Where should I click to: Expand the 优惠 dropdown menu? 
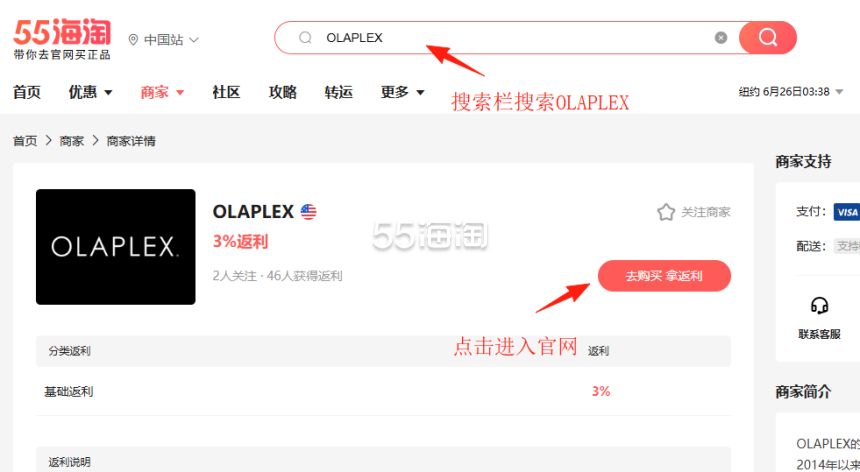pyautogui.click(x=90, y=92)
